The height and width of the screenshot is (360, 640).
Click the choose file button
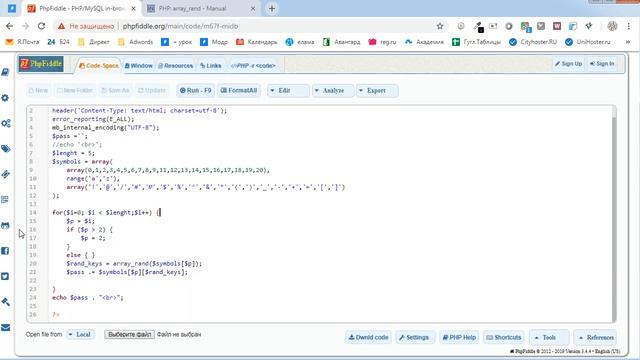129,334
